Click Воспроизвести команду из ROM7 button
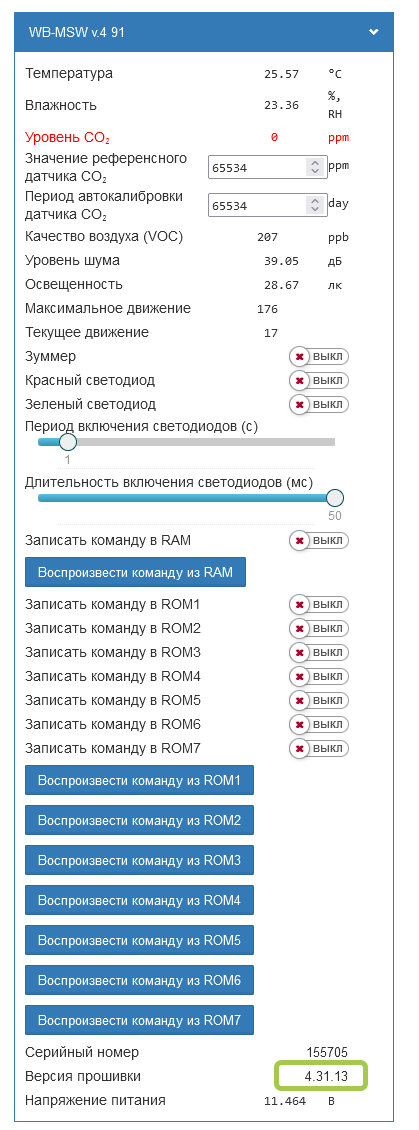 [x=139, y=1020]
